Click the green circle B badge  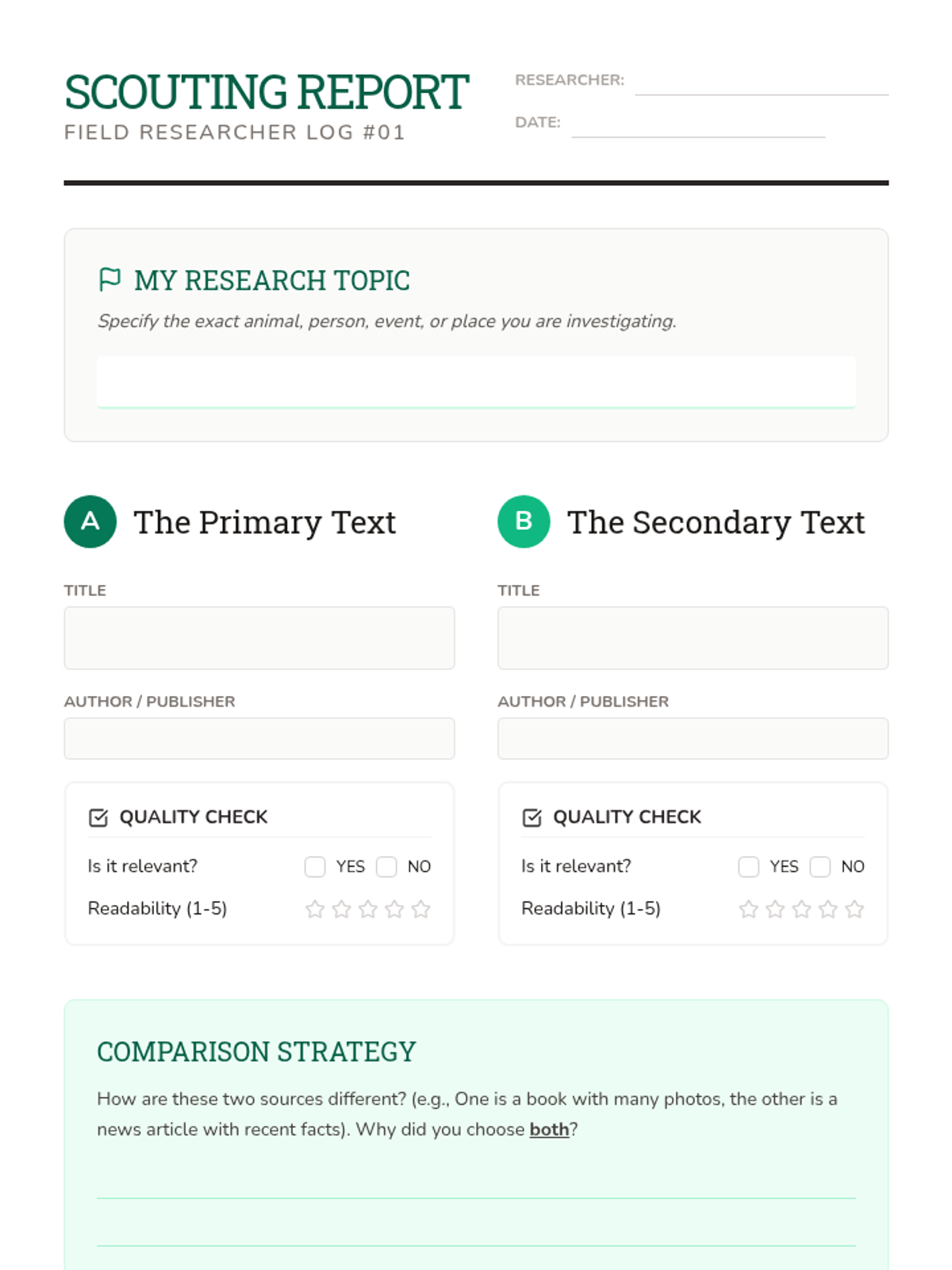pos(524,521)
